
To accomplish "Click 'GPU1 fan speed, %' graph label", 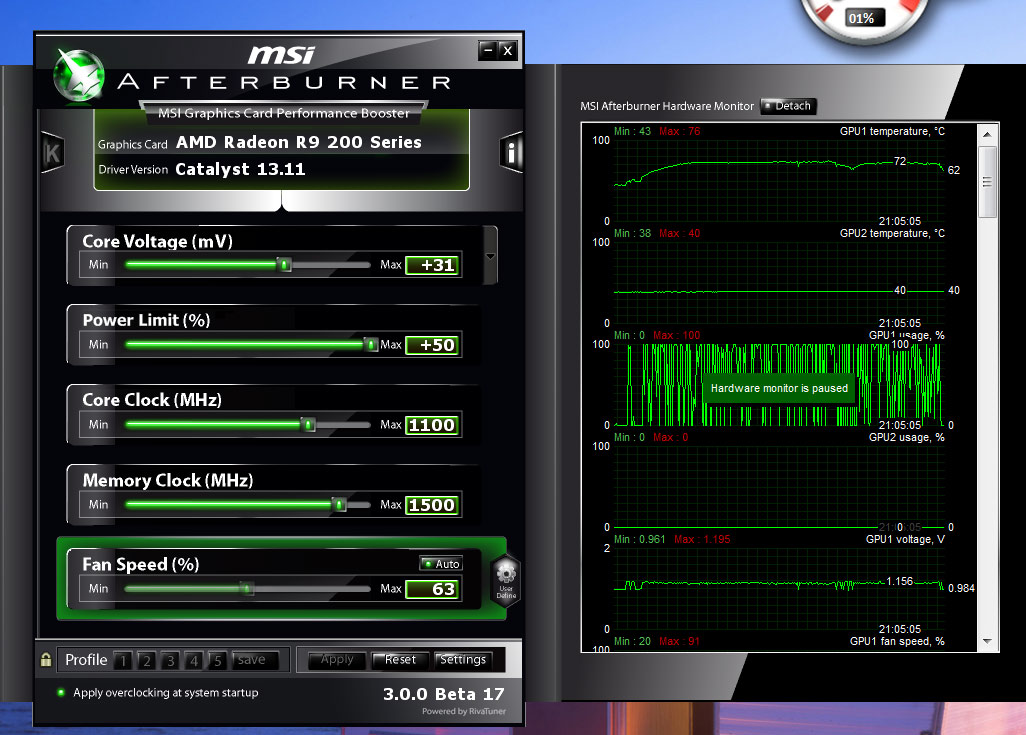I will pos(897,641).
